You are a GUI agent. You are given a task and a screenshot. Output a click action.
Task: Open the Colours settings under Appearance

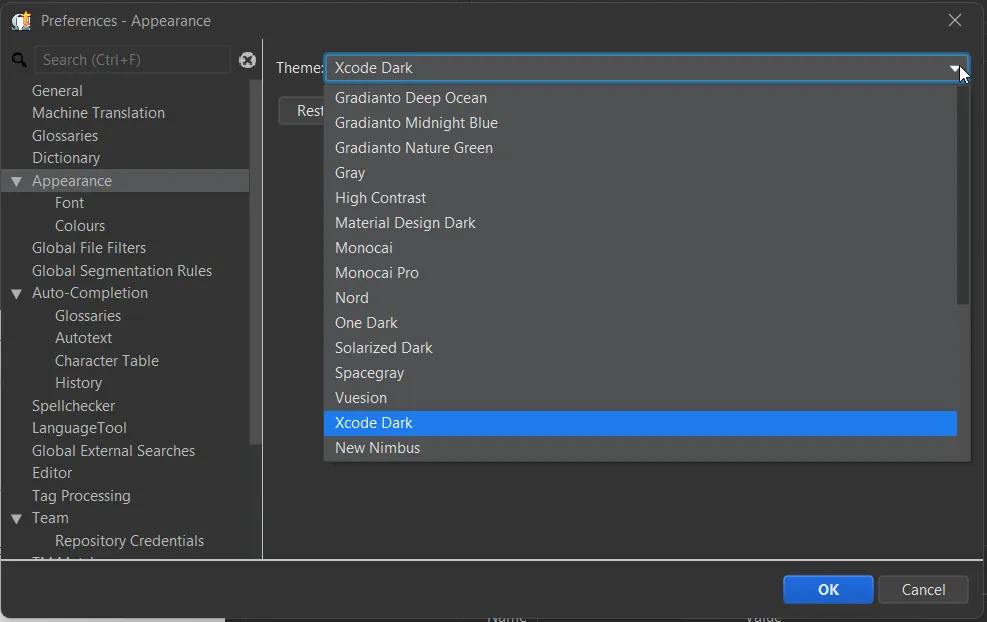point(82,225)
